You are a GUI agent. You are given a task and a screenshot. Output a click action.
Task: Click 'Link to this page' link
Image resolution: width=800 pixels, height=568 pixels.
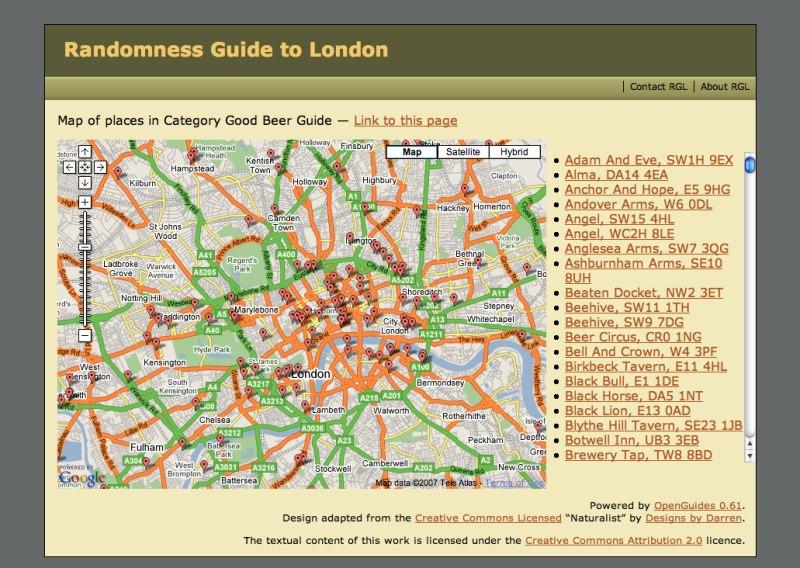click(405, 121)
